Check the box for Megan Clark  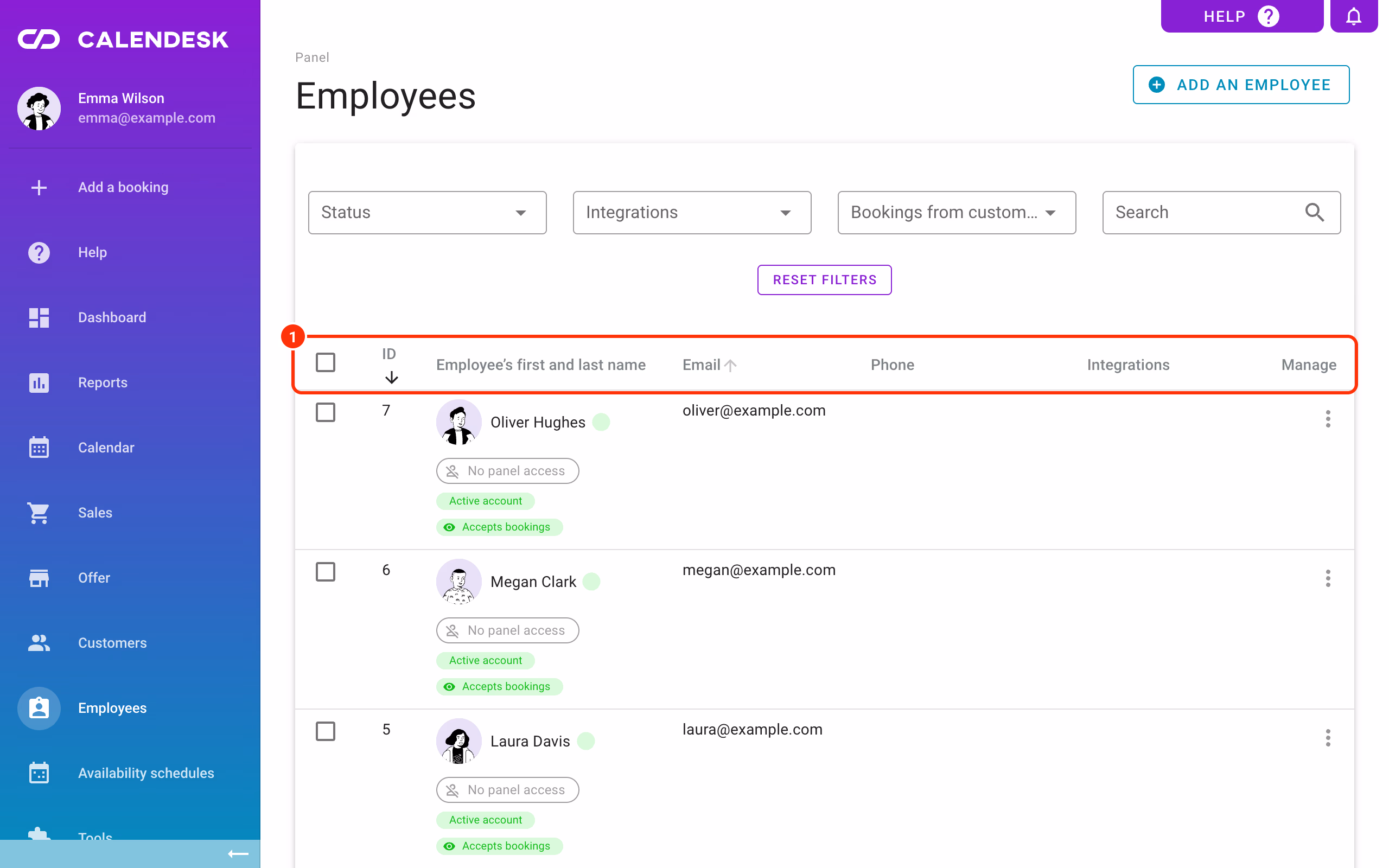(326, 572)
